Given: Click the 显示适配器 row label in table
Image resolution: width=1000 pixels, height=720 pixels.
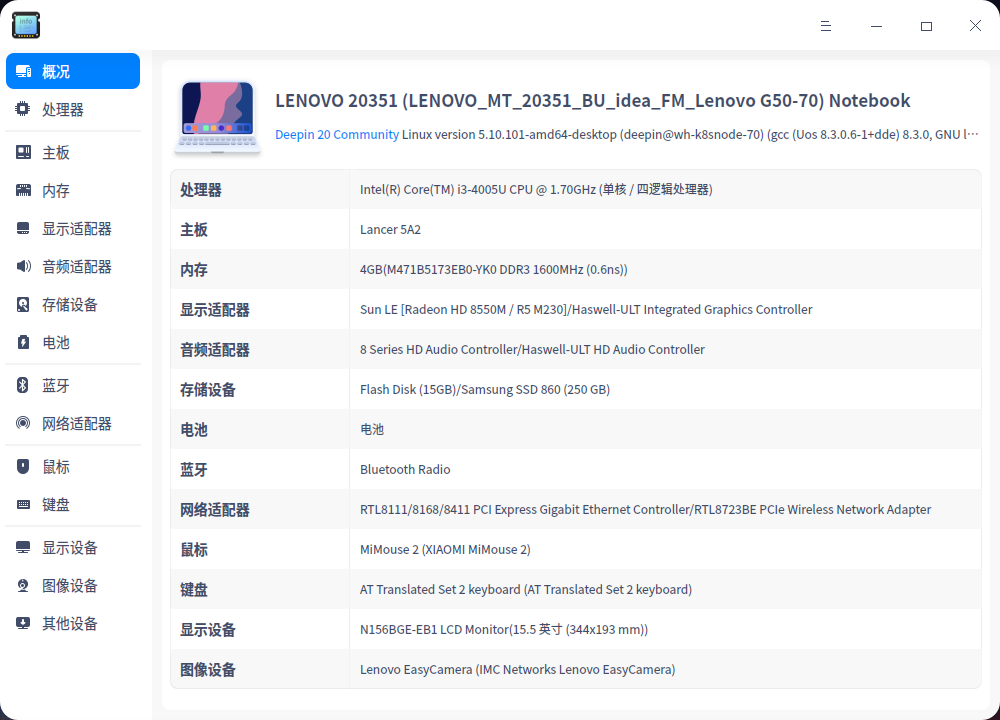Looking at the screenshot, I should pos(214,310).
